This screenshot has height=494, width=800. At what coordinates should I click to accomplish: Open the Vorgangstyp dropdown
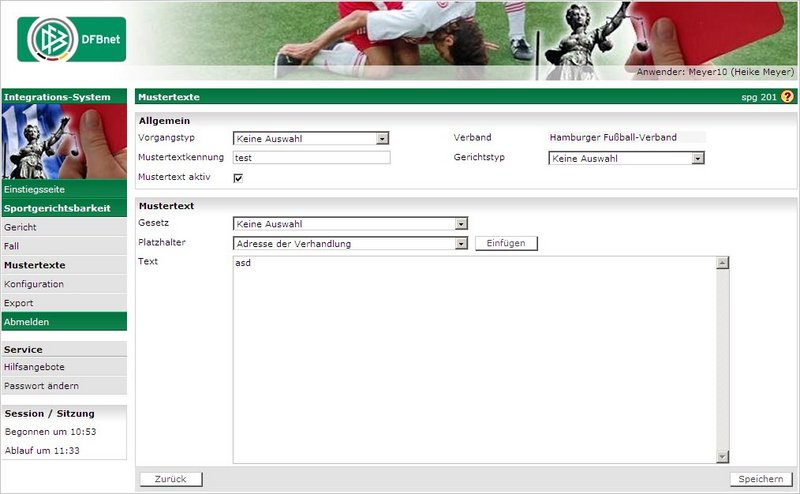pos(310,139)
